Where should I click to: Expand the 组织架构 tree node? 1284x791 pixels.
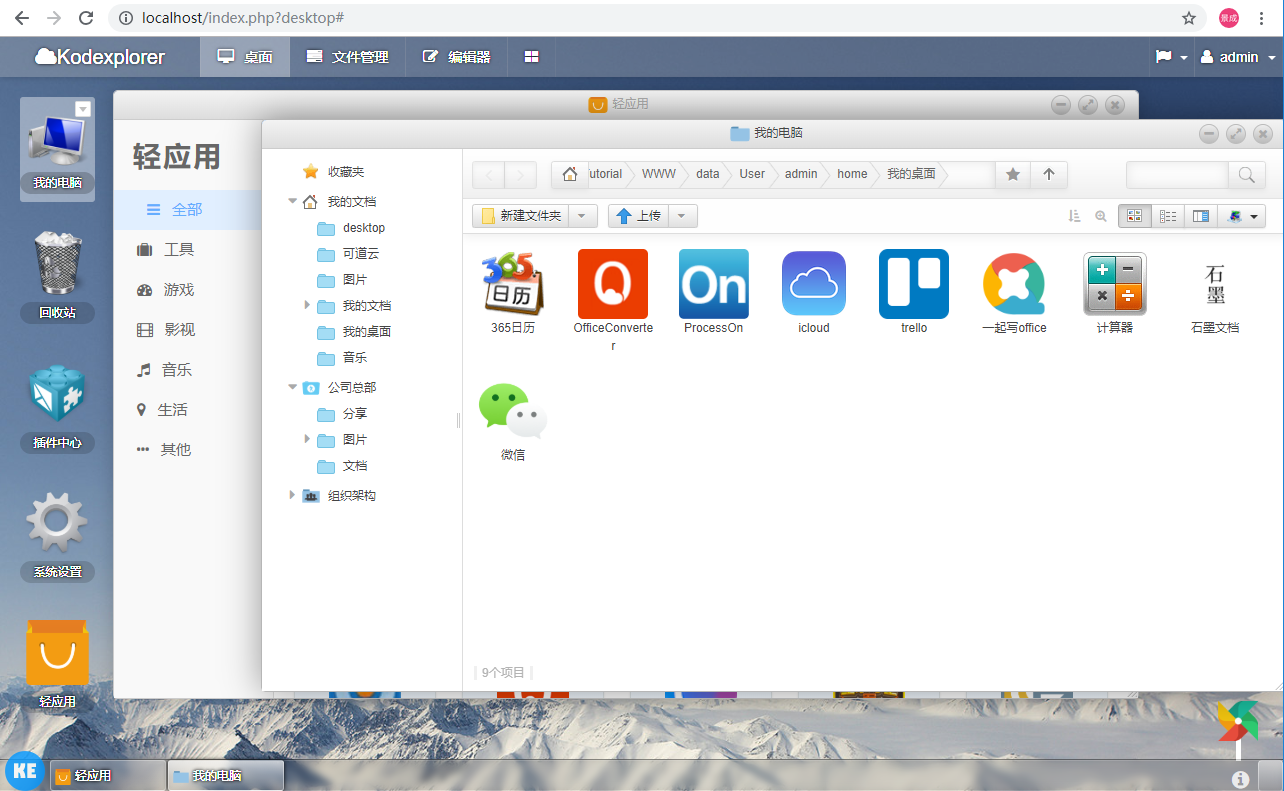tap(292, 495)
